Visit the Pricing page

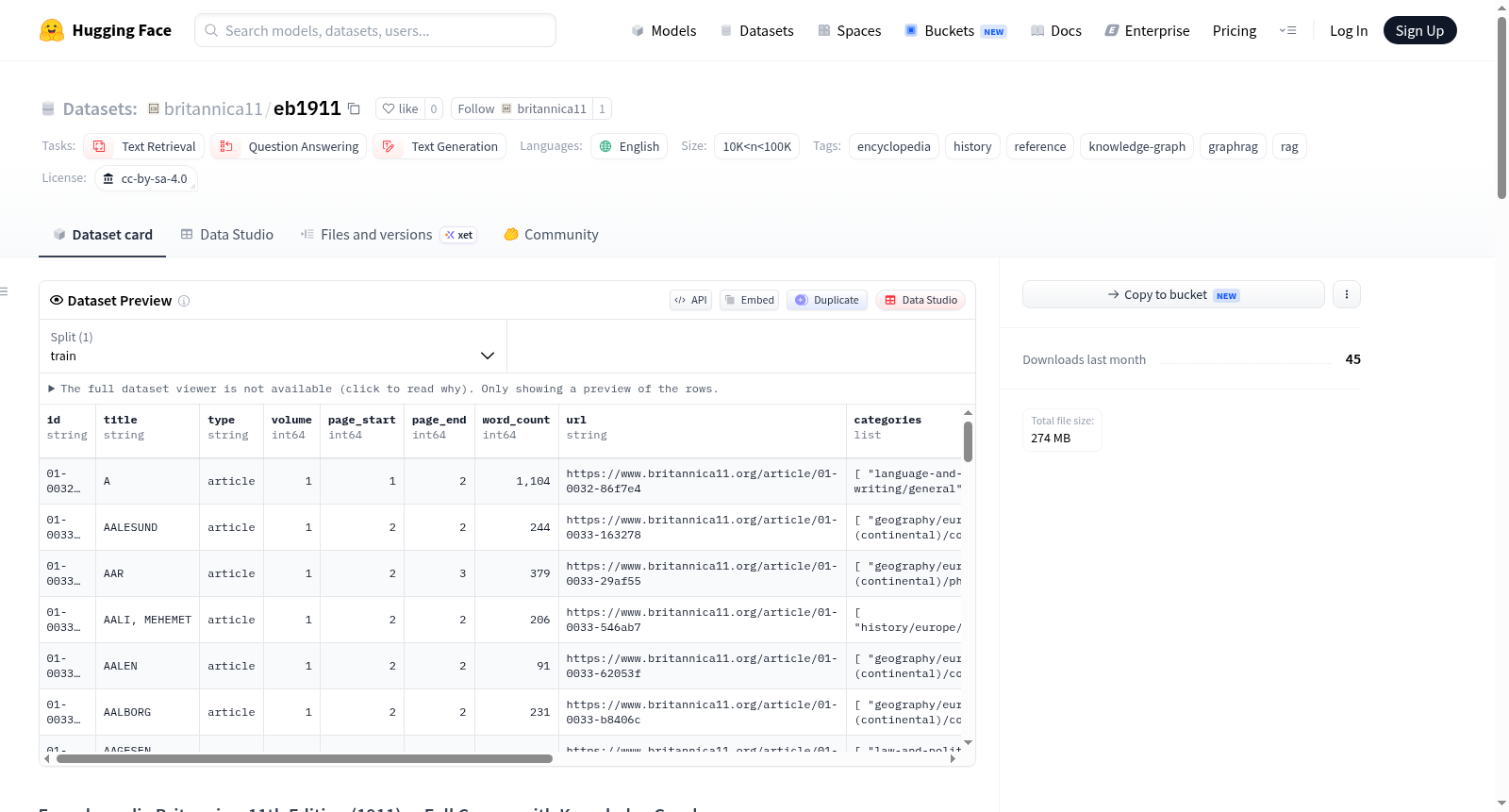pos(1235,30)
